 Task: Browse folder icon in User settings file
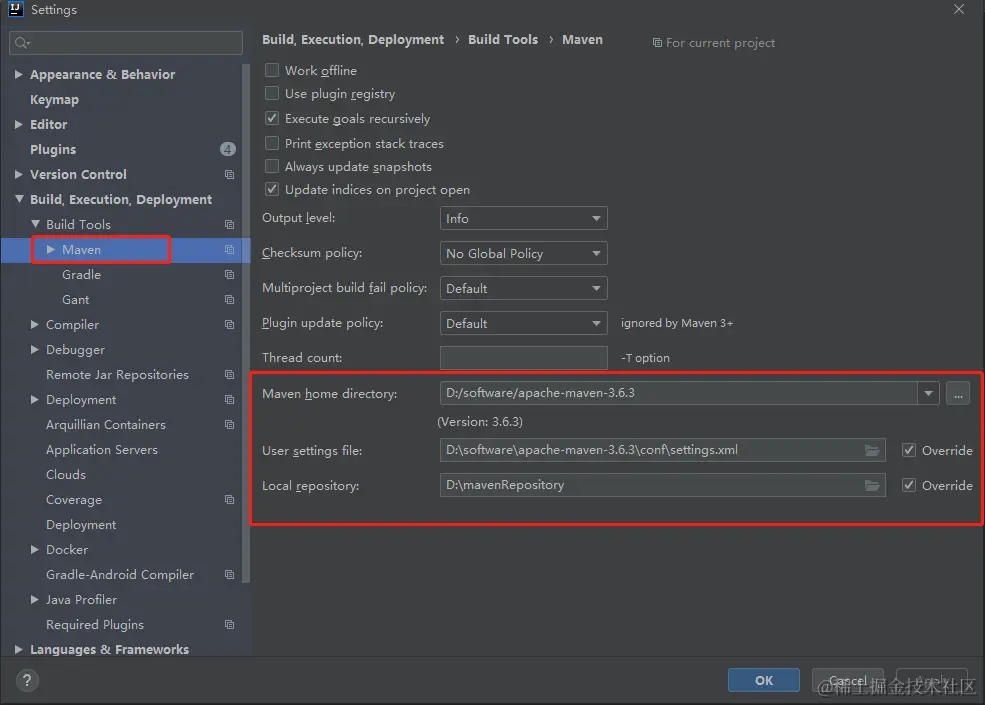pos(872,451)
